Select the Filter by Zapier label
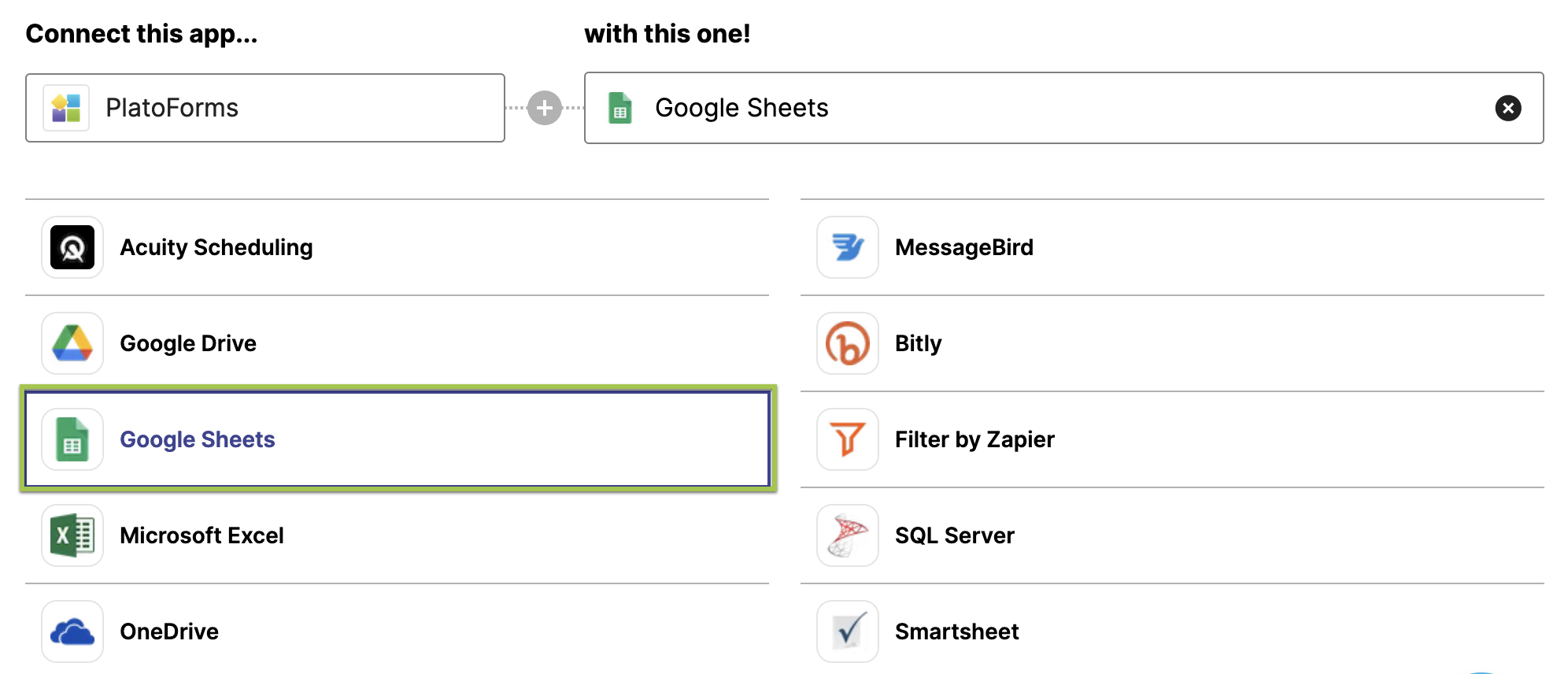The height and width of the screenshot is (674, 1568). click(974, 439)
